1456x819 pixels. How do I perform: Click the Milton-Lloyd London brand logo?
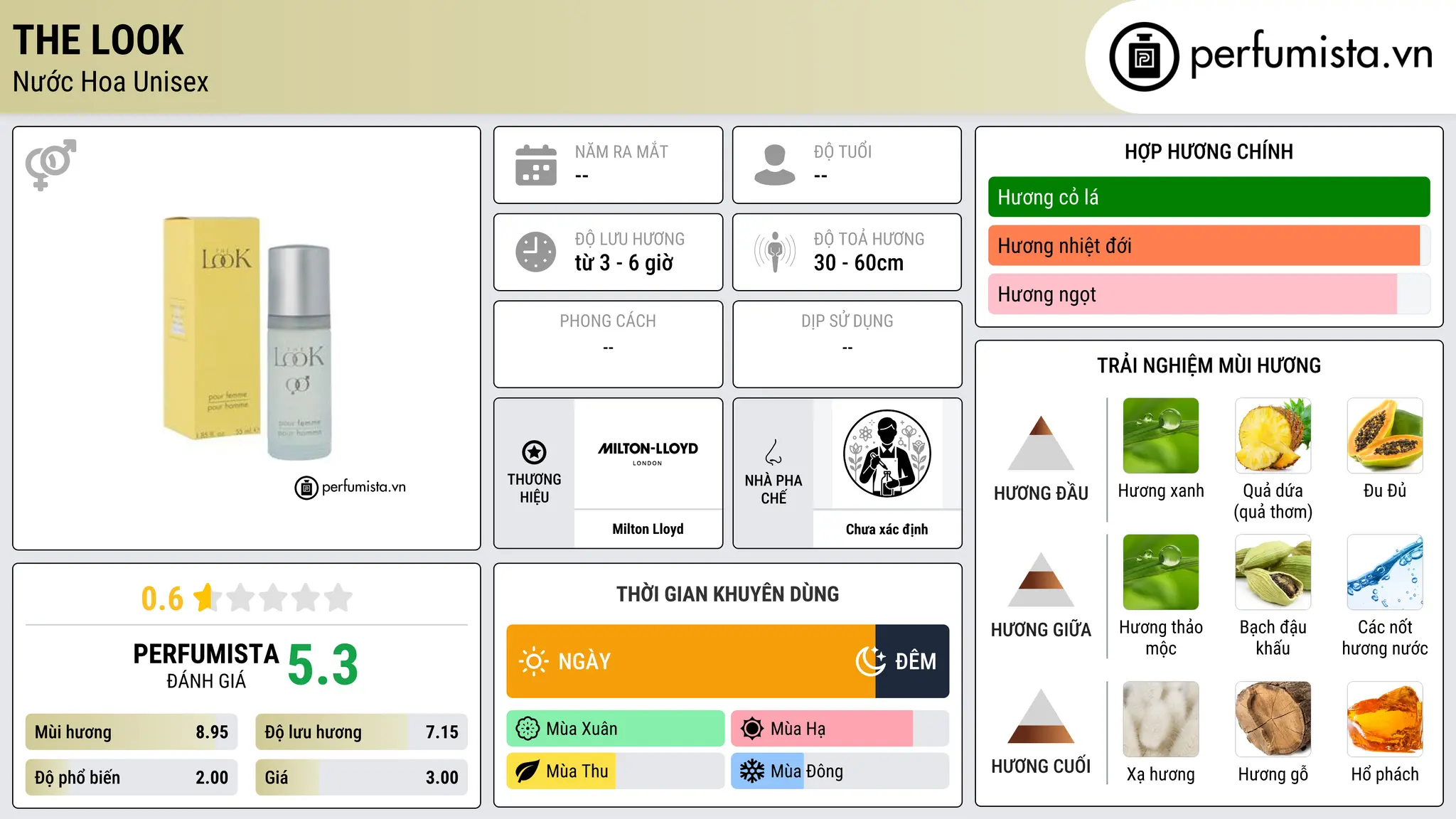point(648,453)
